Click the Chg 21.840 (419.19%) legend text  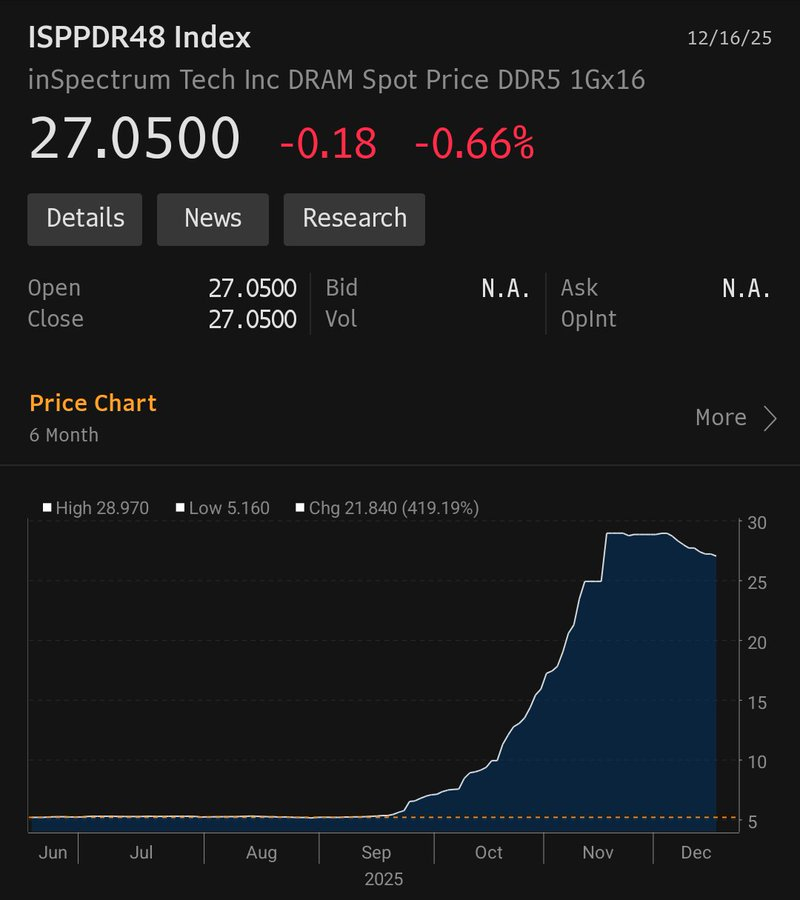tap(394, 508)
